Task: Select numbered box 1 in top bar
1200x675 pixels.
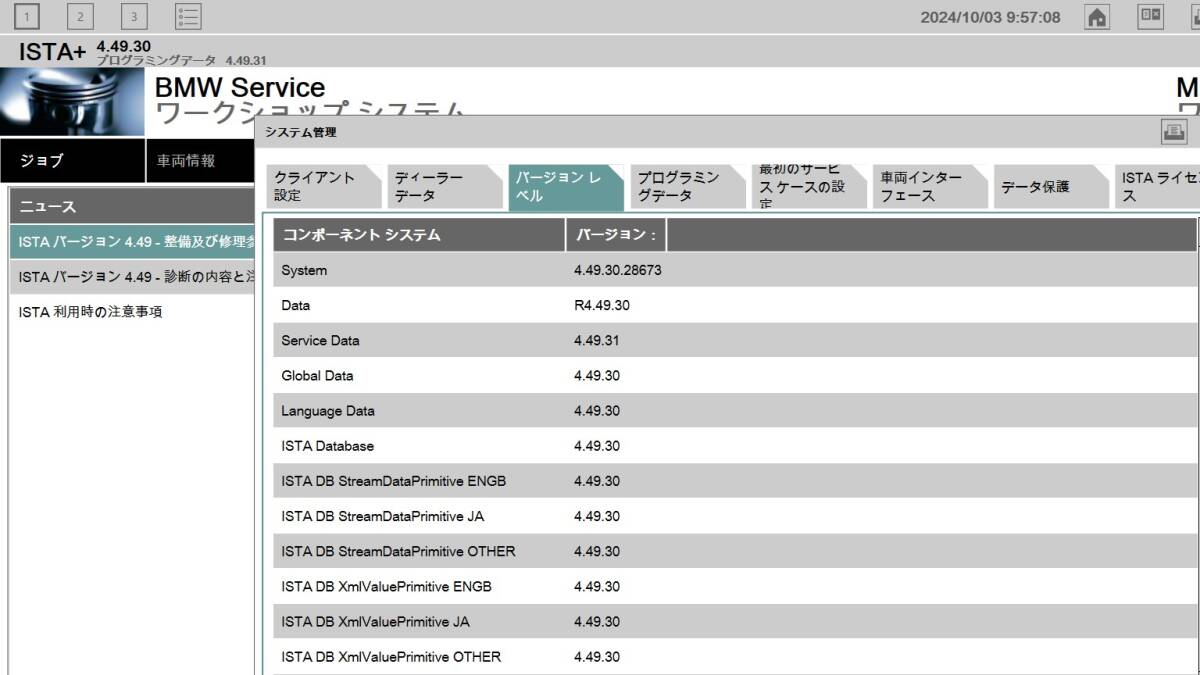Action: coord(27,16)
